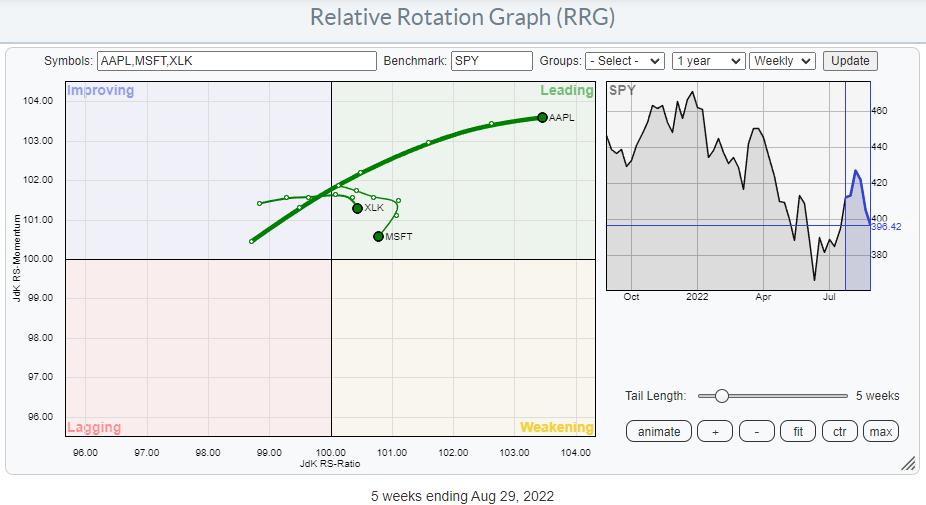Open the Groups select dropdown
Image resolution: width=926 pixels, height=505 pixels.
(x=625, y=61)
